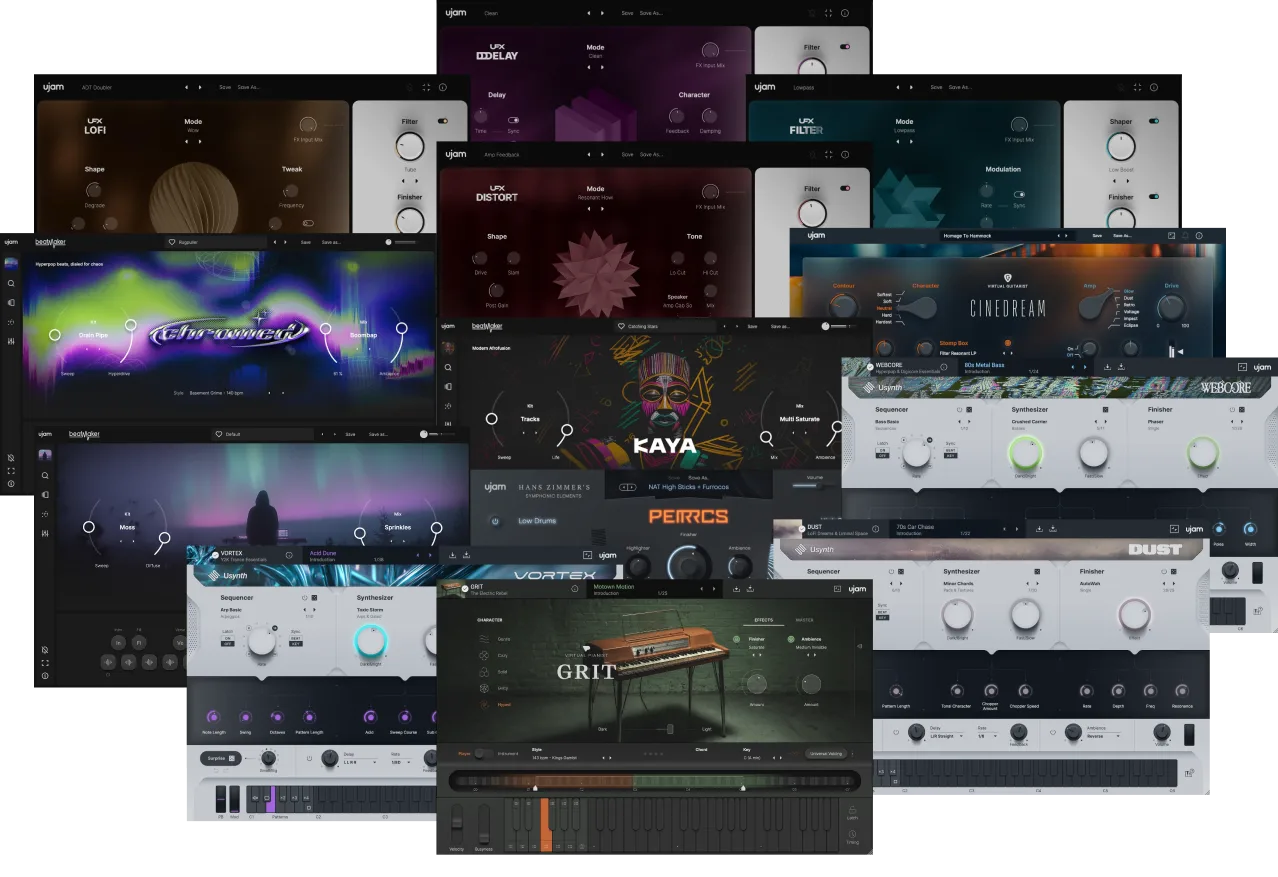The image size is (1278, 877).
Task: Click Save as... in the beatMaker Chromed header
Action: coord(331,242)
